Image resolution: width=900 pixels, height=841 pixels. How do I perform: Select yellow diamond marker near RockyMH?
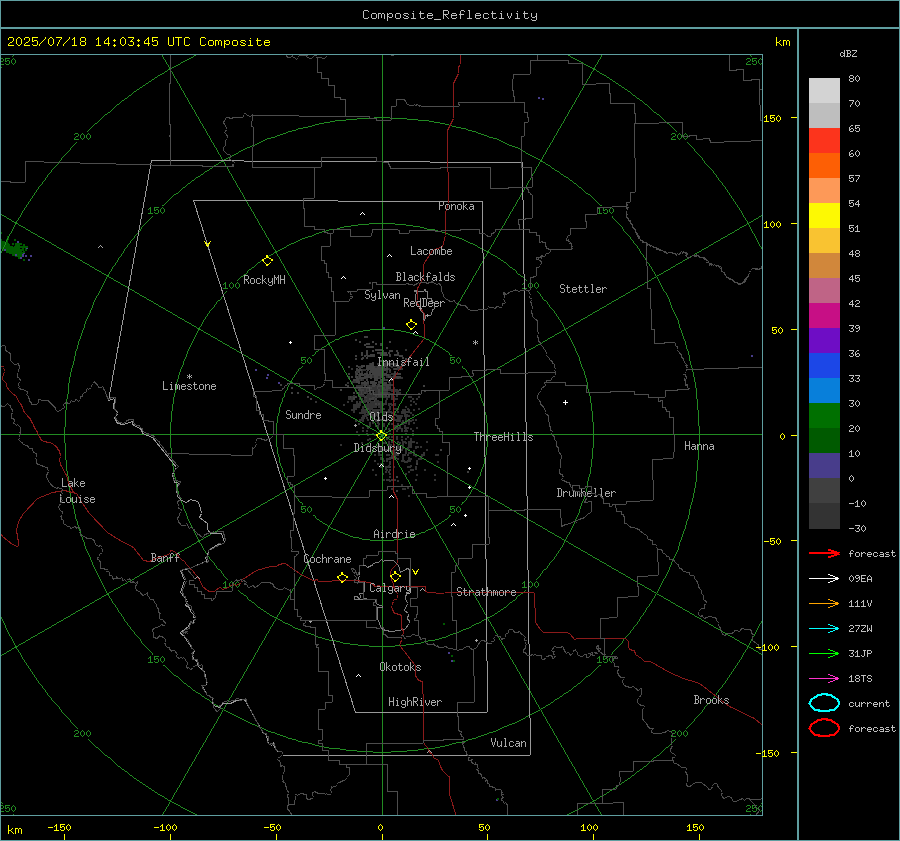pyautogui.click(x=267, y=261)
